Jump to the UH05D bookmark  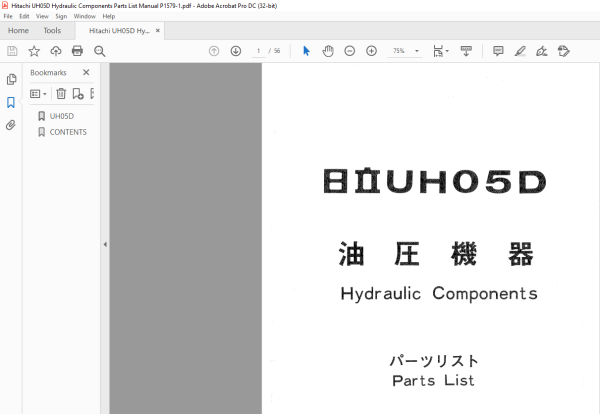coord(62,116)
